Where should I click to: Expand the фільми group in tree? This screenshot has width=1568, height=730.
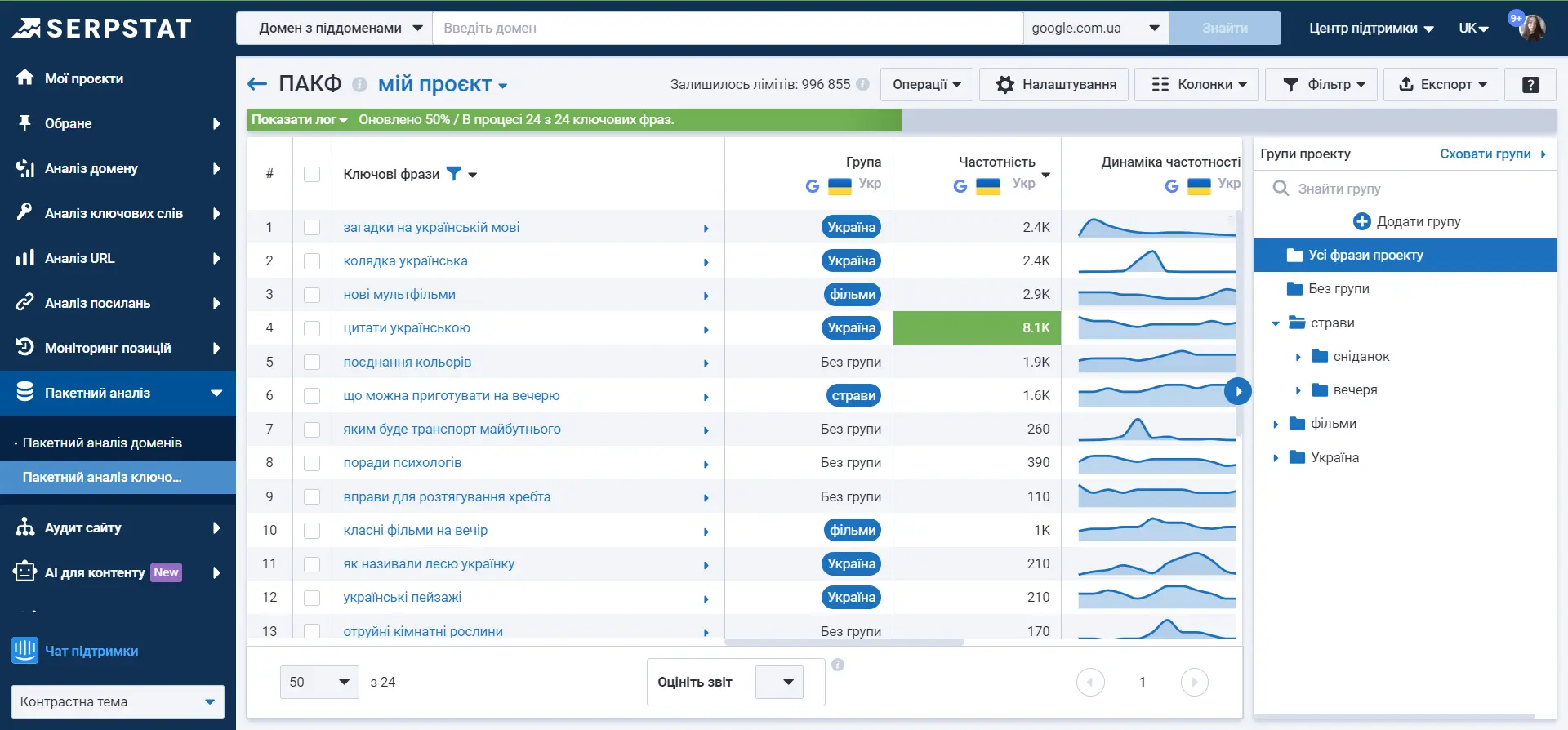(1276, 424)
